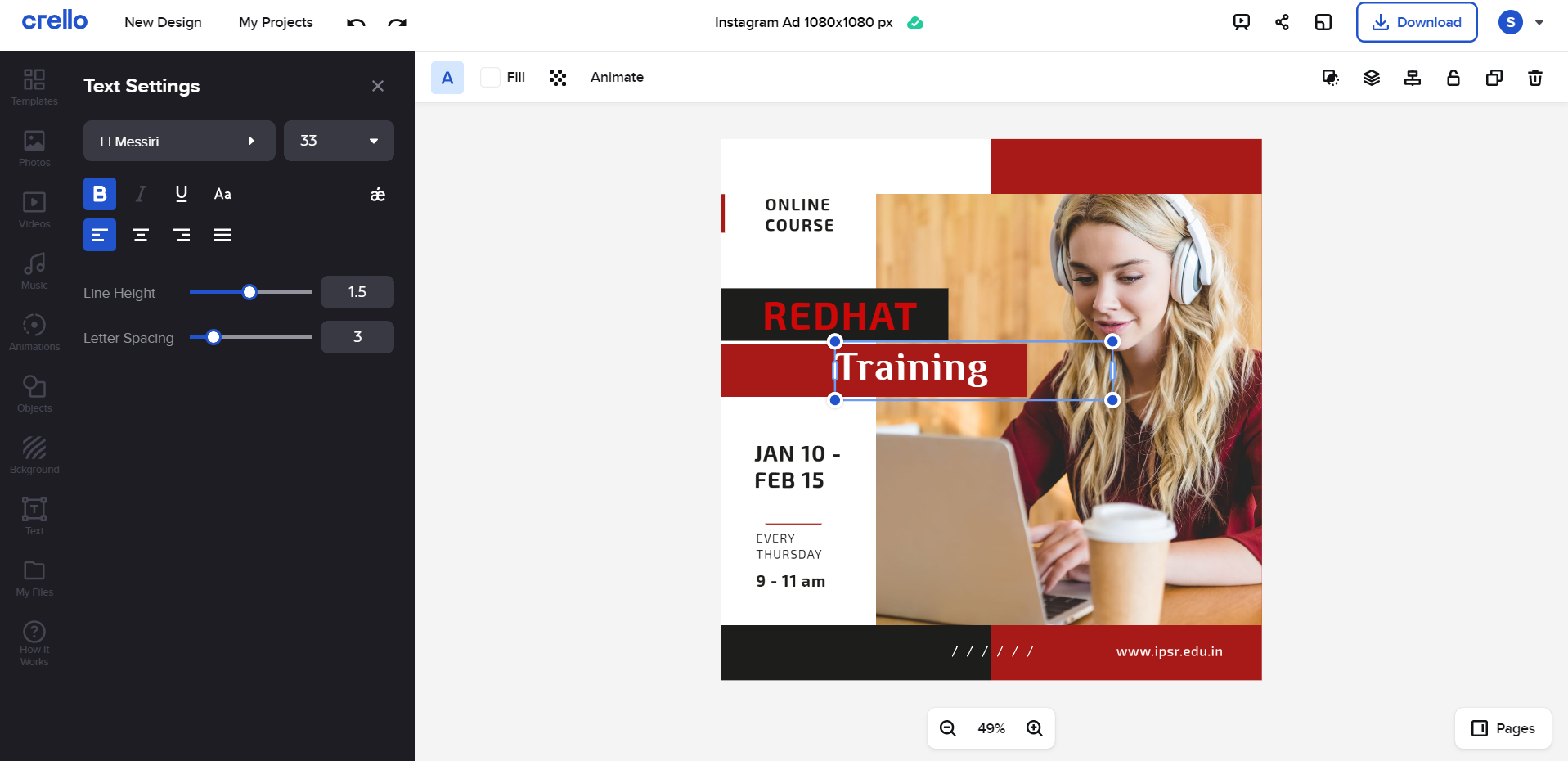Zoom in on the canvas

pos(1035,728)
